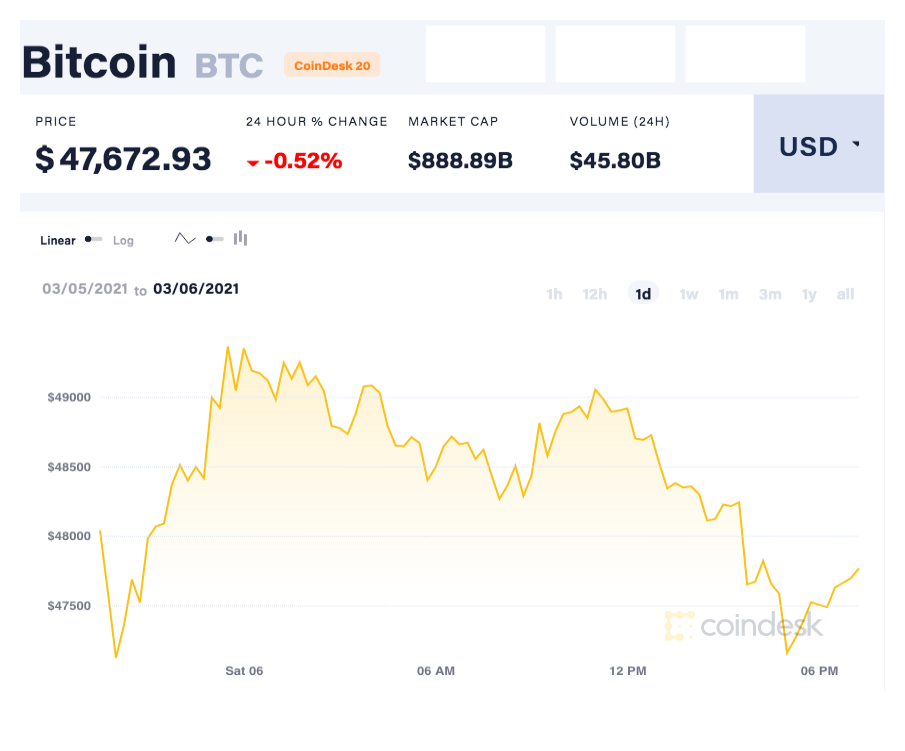Click the CoinDesk 20 badge
This screenshot has height=751, width=905.
tap(332, 66)
